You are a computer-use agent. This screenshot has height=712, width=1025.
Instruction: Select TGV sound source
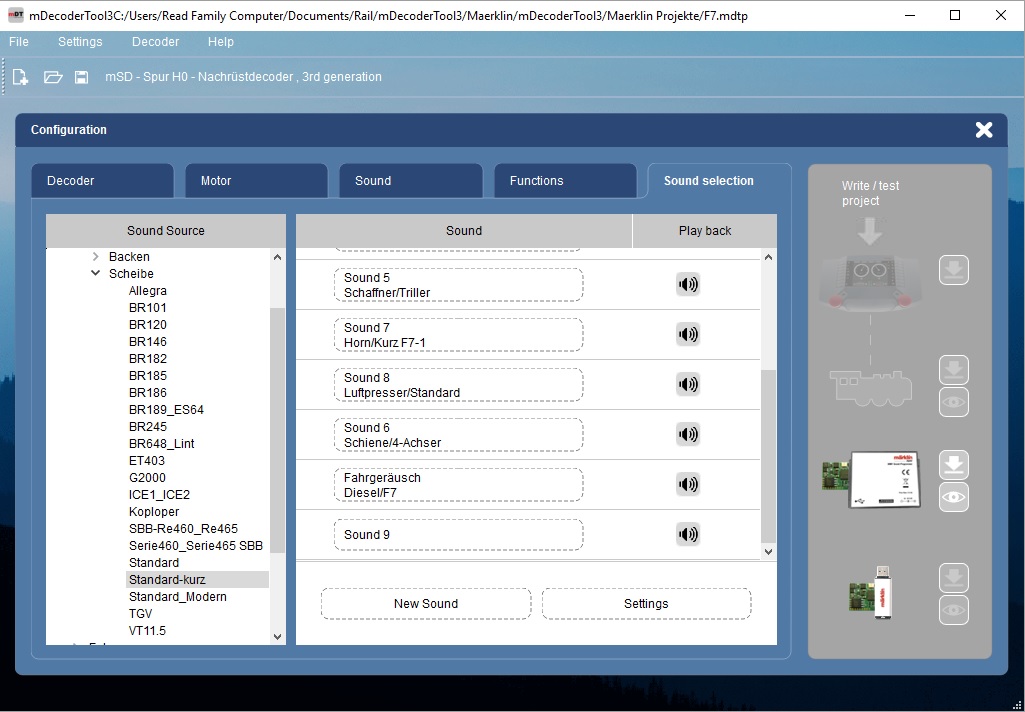pyautogui.click(x=141, y=614)
